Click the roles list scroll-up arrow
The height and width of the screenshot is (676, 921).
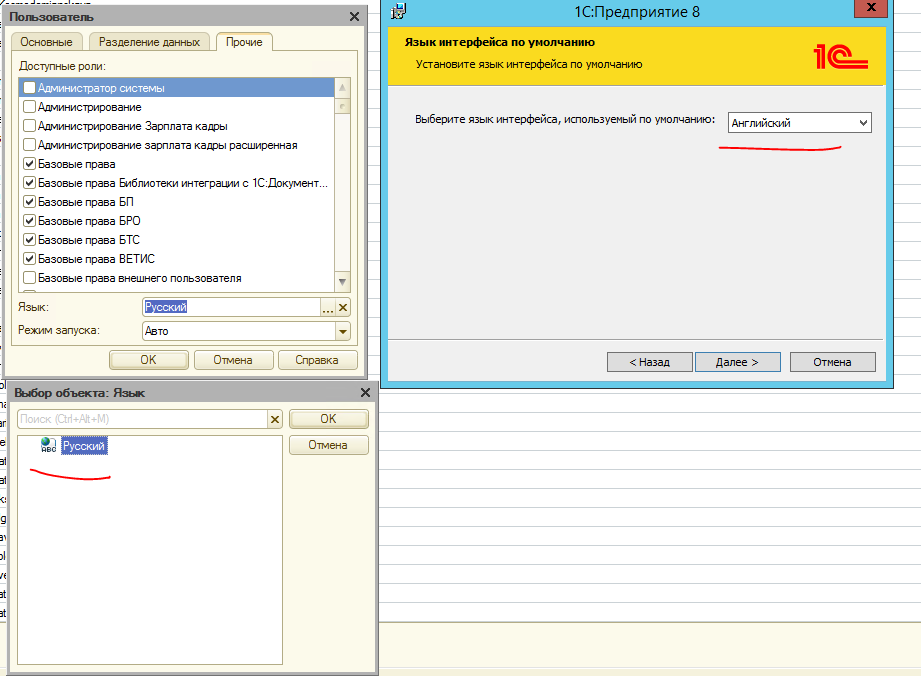(x=342, y=88)
